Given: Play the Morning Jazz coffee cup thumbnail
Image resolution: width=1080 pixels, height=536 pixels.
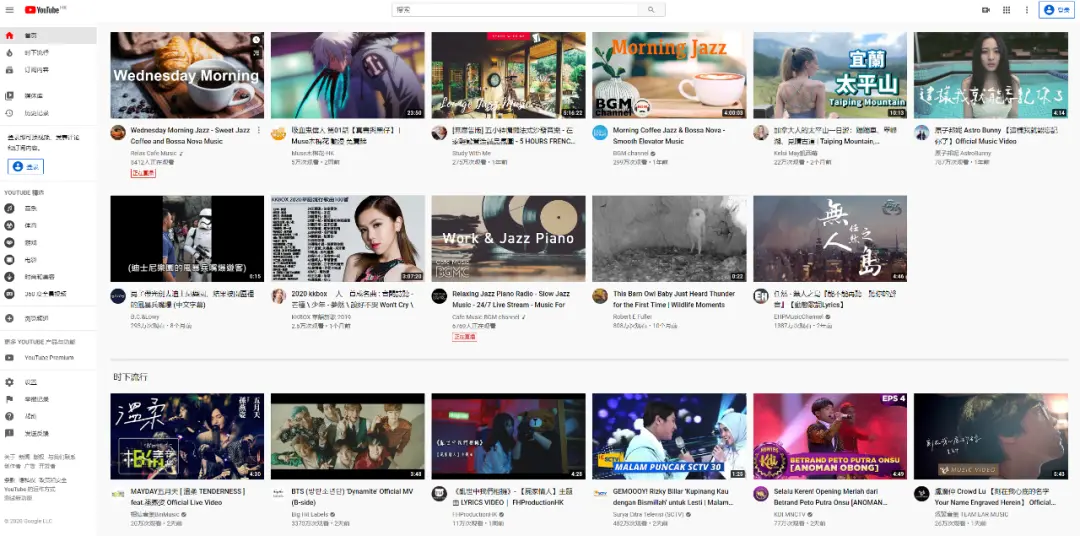Looking at the screenshot, I should pos(669,76).
